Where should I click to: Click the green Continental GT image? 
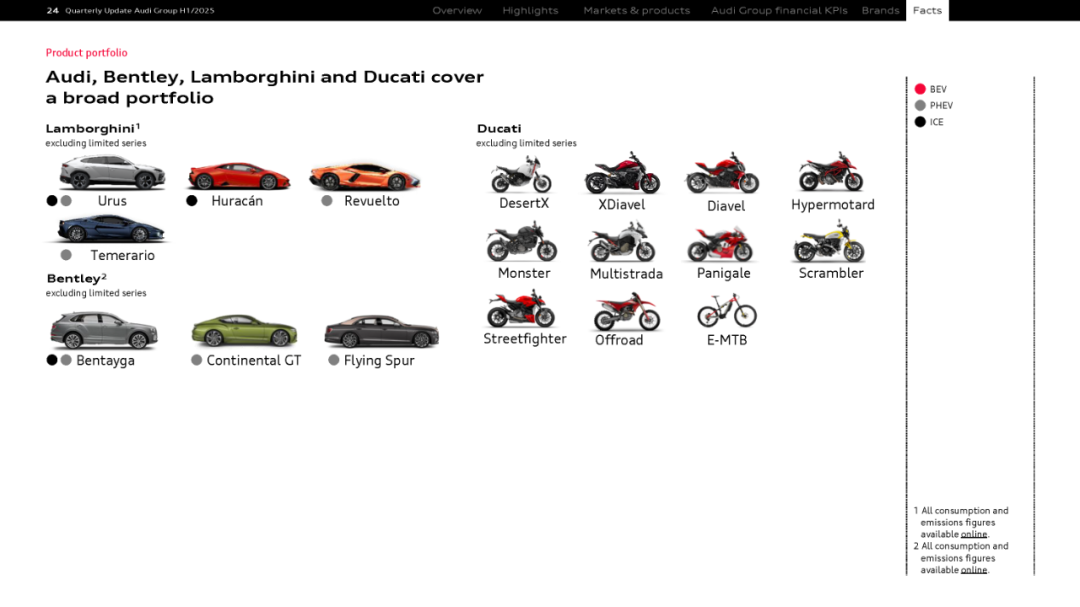pyautogui.click(x=244, y=331)
